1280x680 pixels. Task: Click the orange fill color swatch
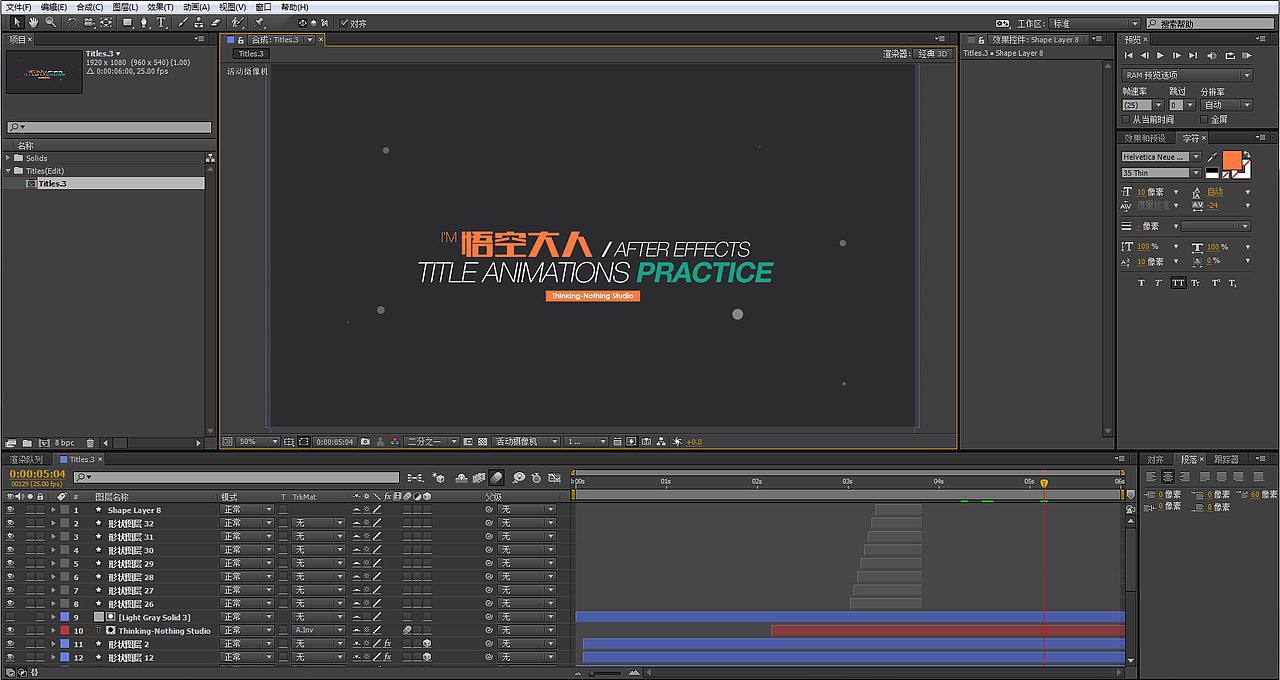tap(1231, 161)
